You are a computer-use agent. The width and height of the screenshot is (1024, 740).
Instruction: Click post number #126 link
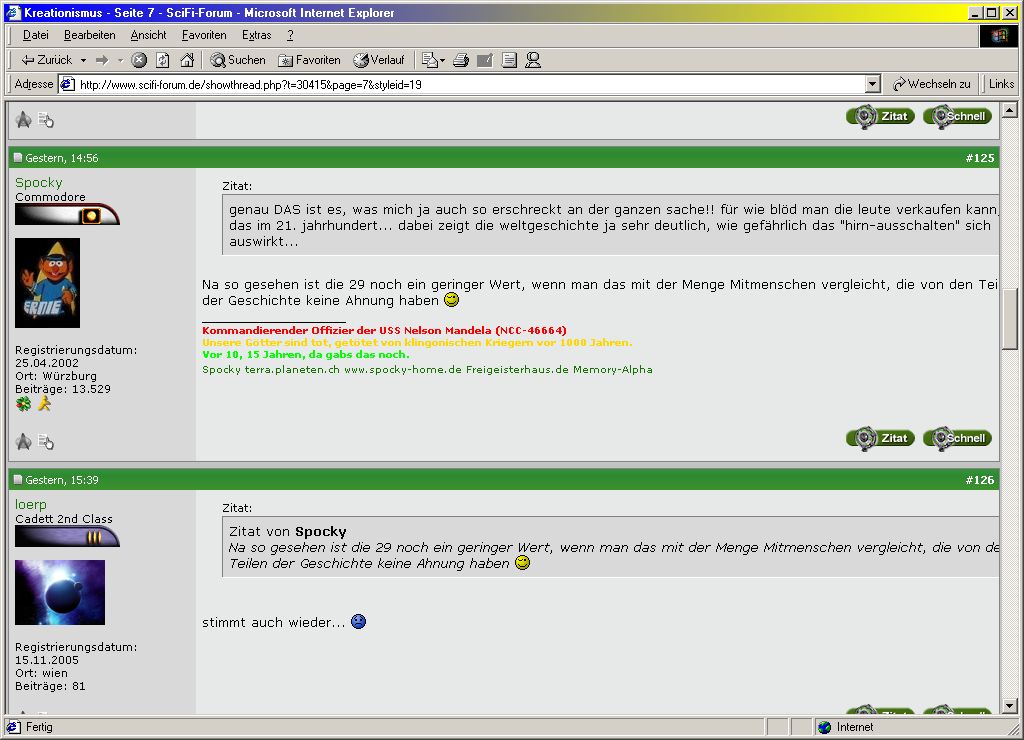coord(979,480)
